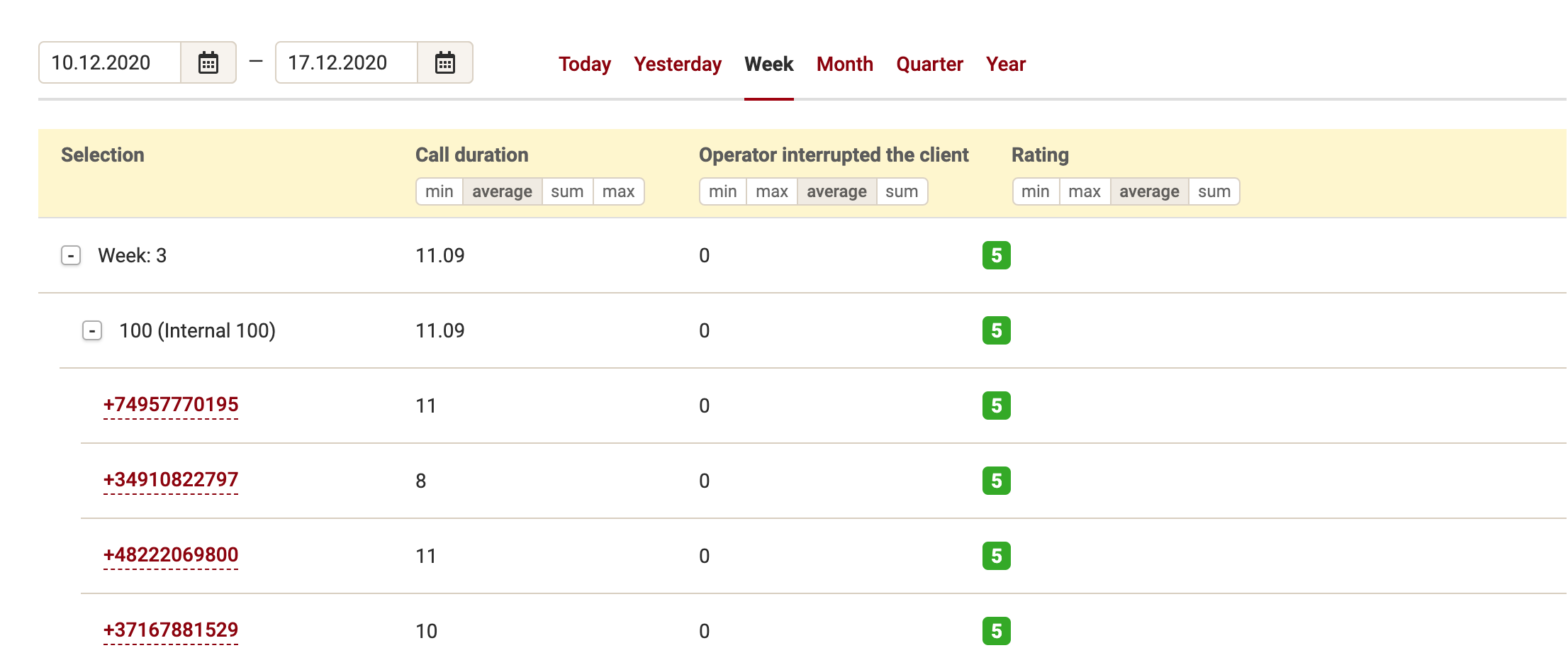Screen dimensions: 1568x665
Task: Click the rating badge for +74957770195
Action: [x=996, y=406]
